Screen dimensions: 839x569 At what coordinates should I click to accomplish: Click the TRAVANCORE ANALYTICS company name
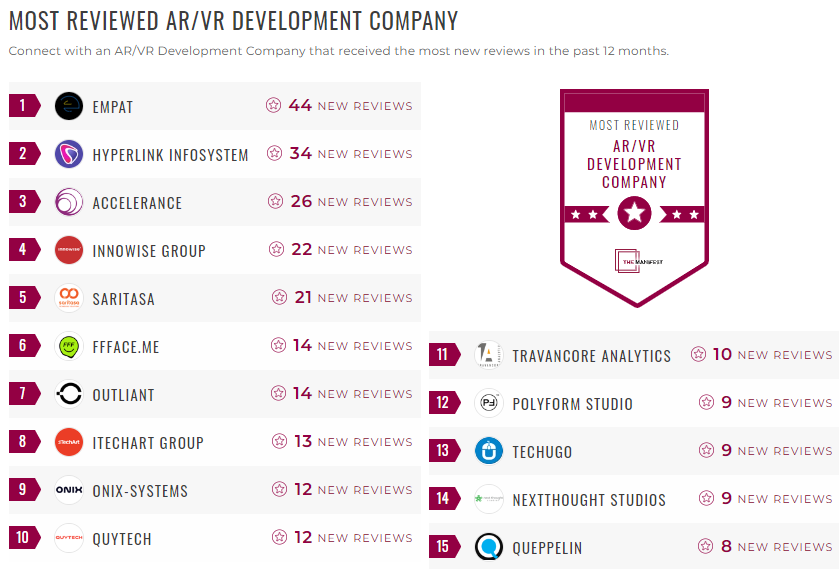pos(591,356)
